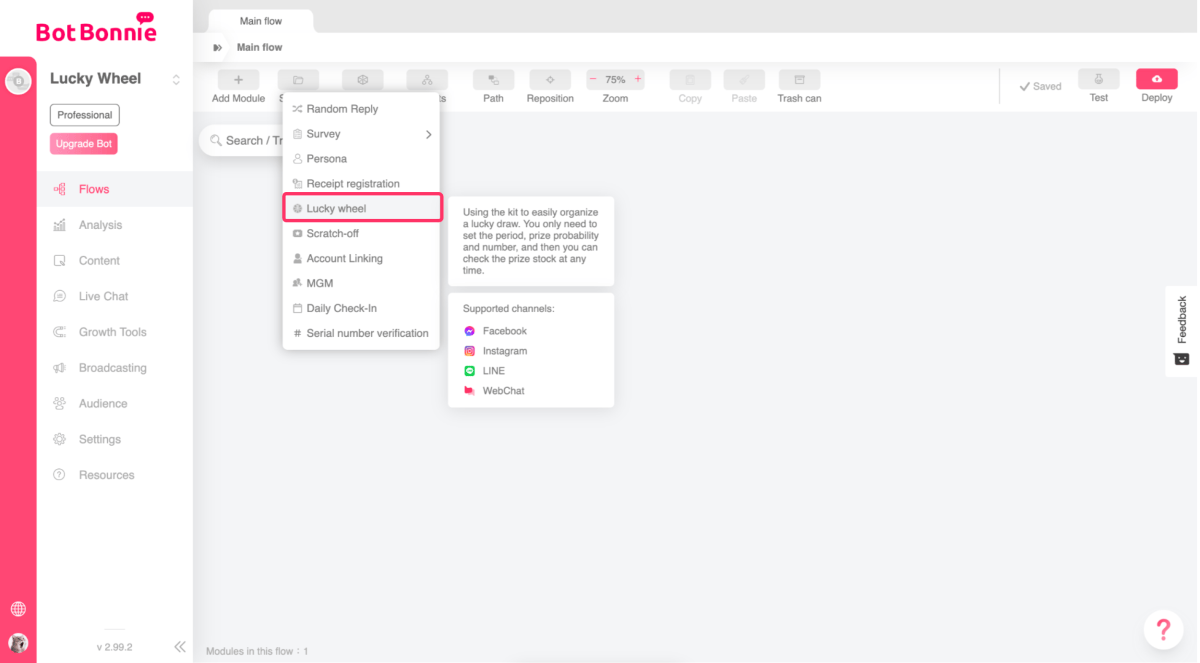This screenshot has height=663, width=1200.
Task: Click the Test flask icon
Action: [x=1099, y=79]
